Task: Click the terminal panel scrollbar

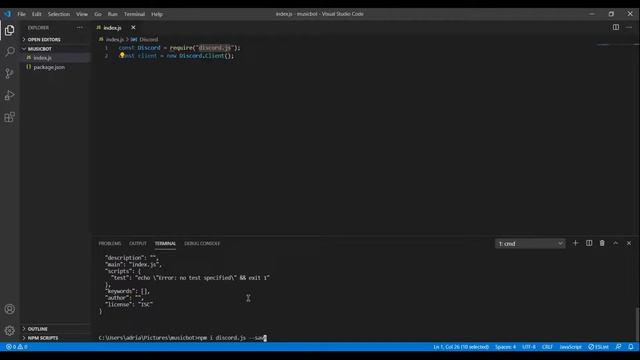Action: tap(637, 324)
